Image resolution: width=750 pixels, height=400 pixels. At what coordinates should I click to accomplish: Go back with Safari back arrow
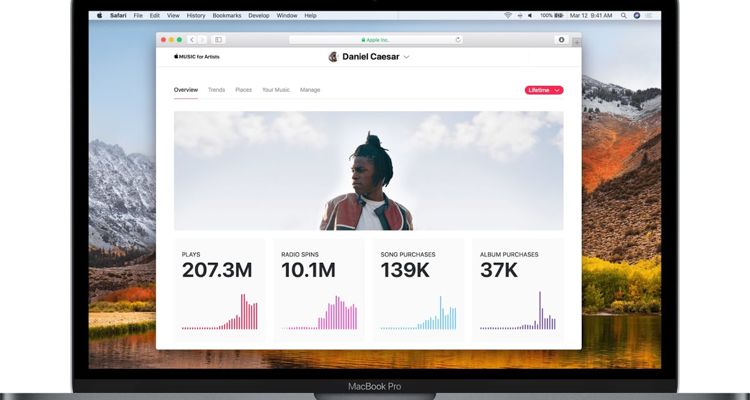click(x=192, y=40)
